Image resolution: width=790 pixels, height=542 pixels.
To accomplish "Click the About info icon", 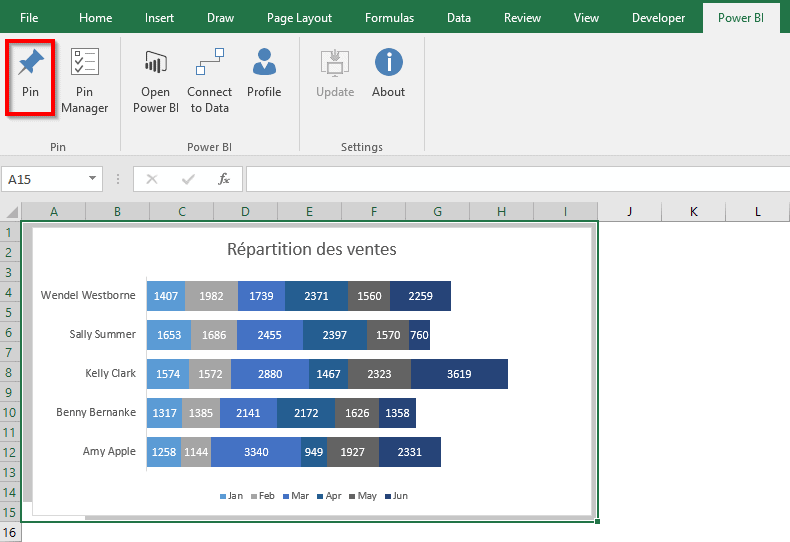I will (x=388, y=65).
